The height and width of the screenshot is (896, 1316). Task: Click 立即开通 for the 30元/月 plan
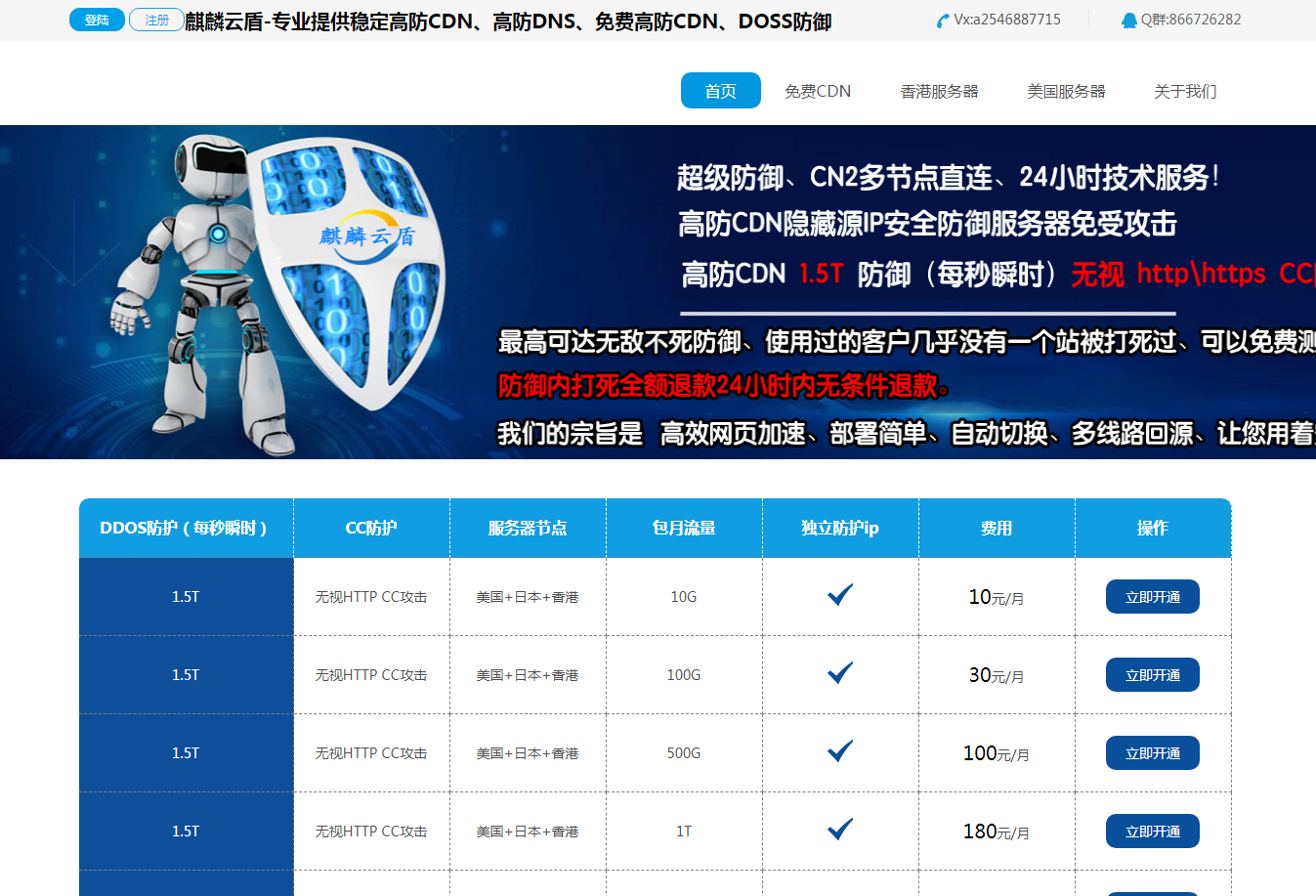click(1152, 675)
